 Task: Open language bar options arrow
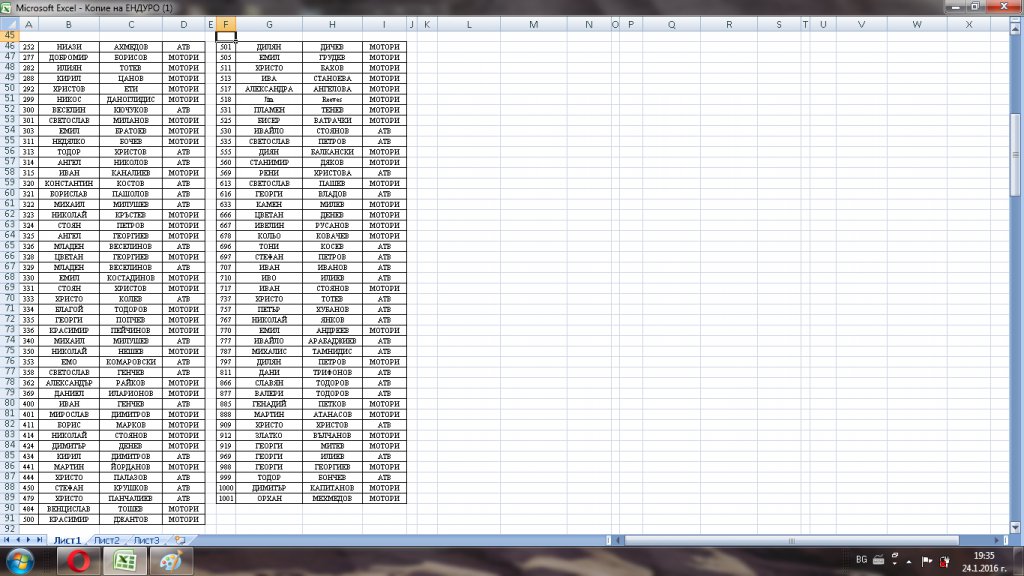click(x=895, y=564)
